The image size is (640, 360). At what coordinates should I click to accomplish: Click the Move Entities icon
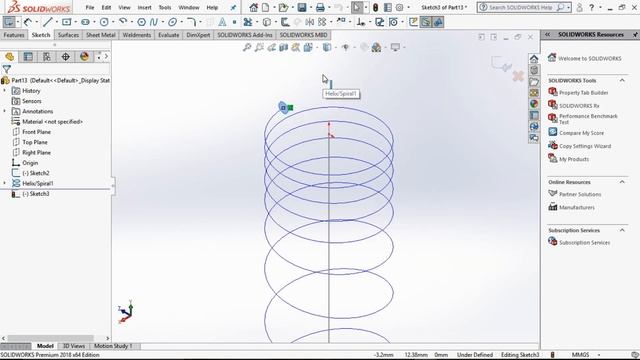(x=341, y=21)
